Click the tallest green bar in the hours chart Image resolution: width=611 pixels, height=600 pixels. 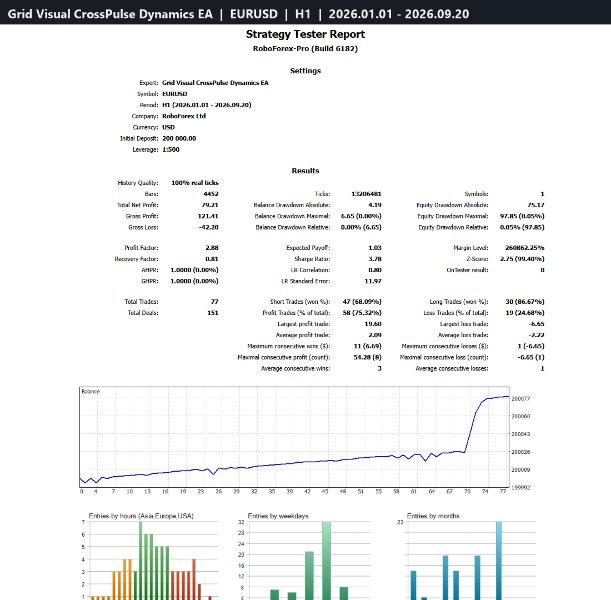140,561
